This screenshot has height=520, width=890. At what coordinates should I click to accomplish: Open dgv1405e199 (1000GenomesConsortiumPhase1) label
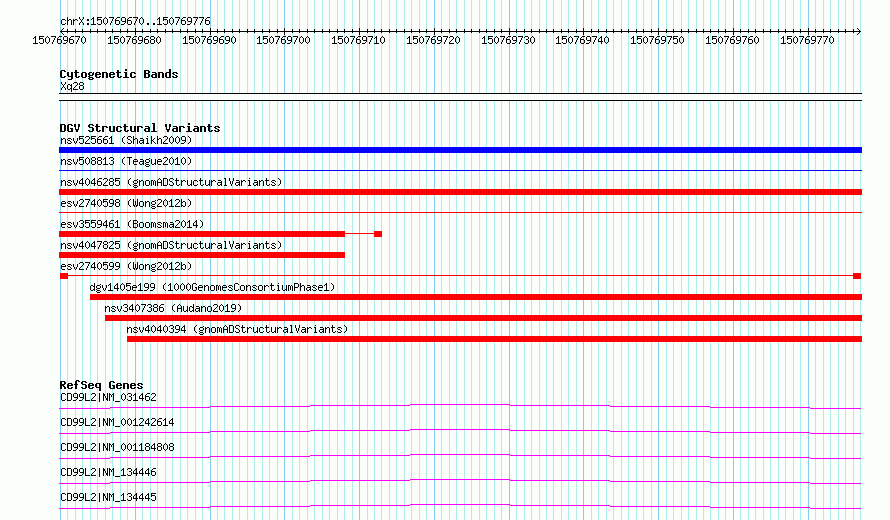coord(212,287)
